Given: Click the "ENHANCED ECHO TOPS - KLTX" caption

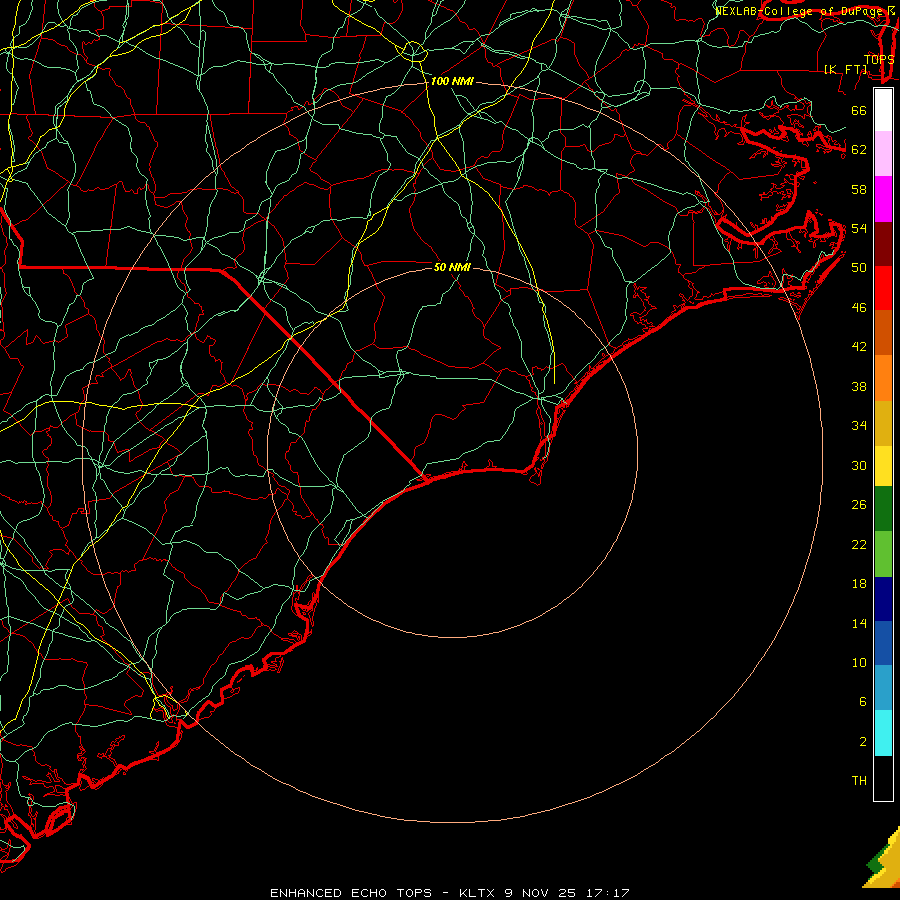Looking at the screenshot, I should [382, 893].
